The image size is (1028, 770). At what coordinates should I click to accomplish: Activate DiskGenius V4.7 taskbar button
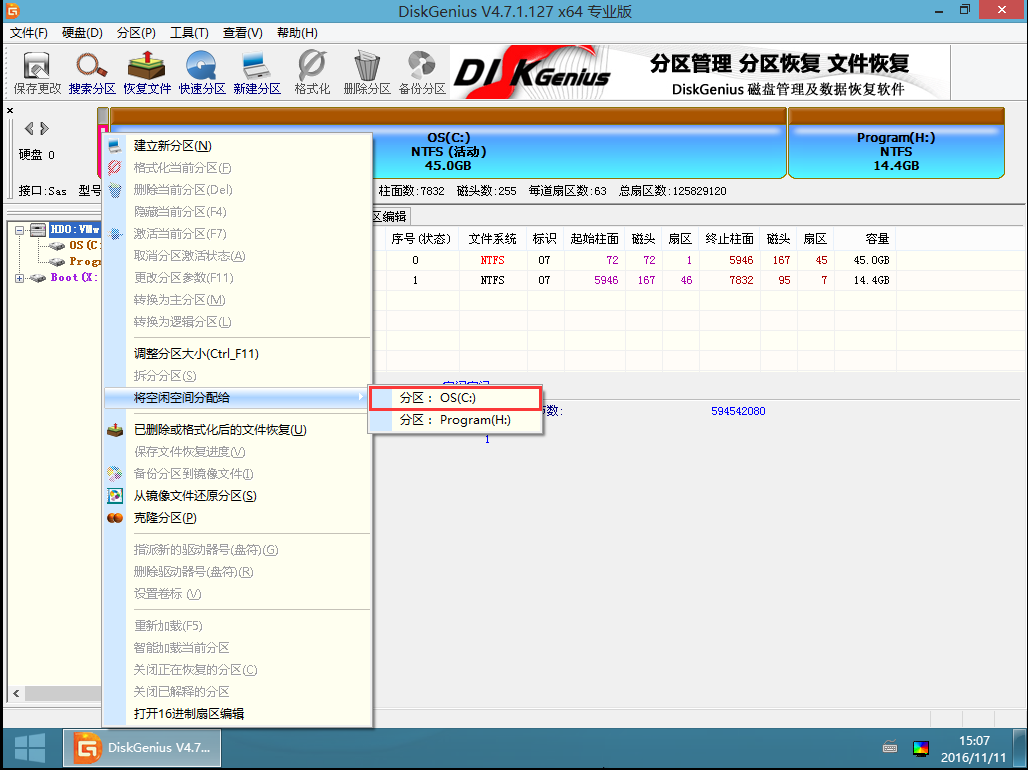click(142, 748)
